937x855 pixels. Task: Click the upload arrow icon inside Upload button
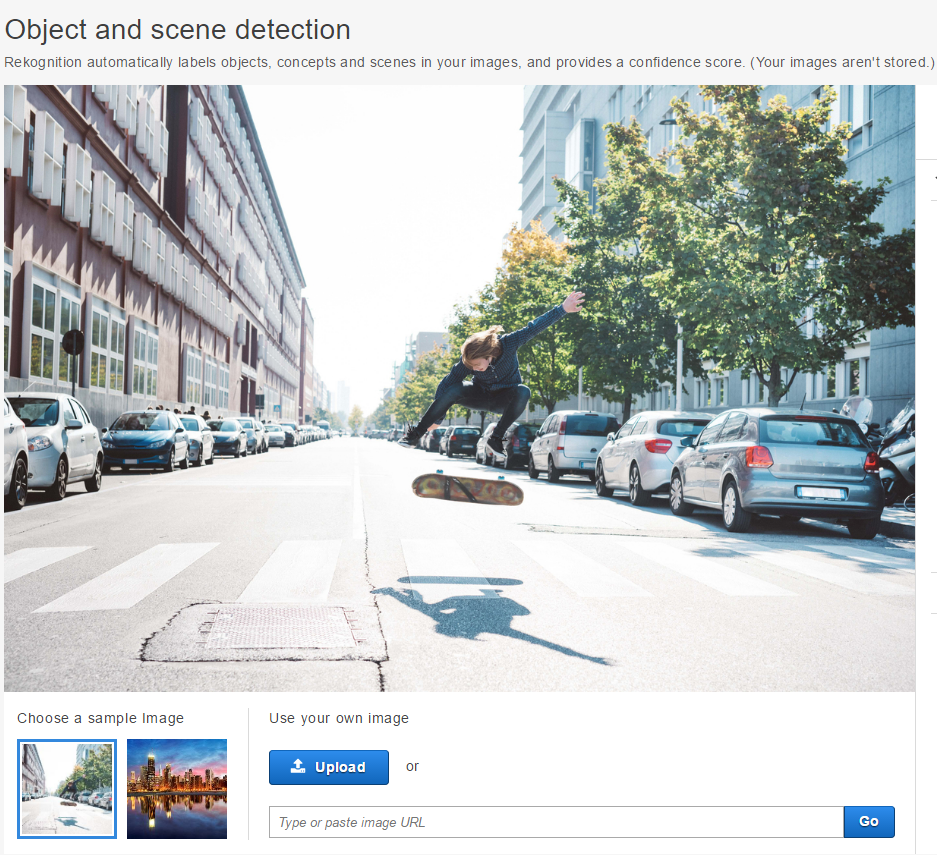[298, 767]
